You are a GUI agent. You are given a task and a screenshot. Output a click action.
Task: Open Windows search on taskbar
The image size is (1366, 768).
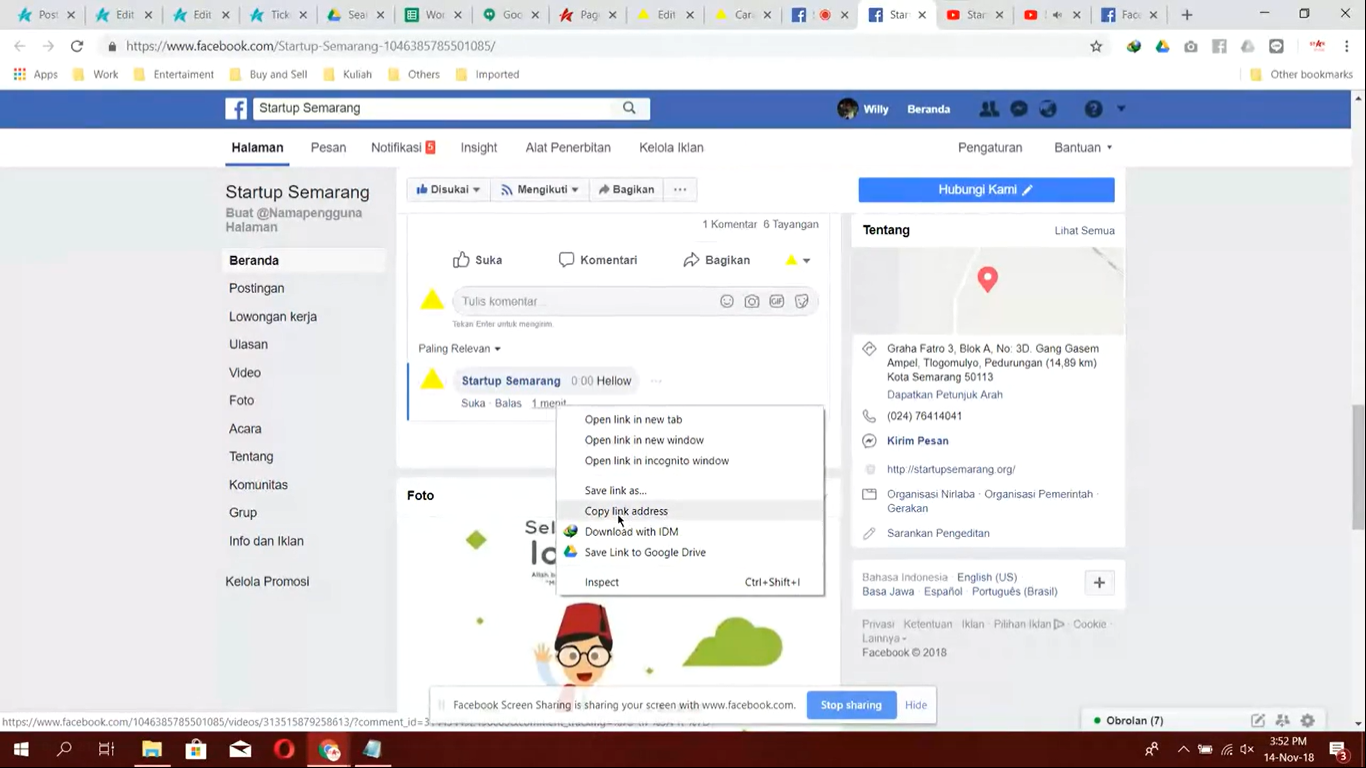tap(64, 749)
